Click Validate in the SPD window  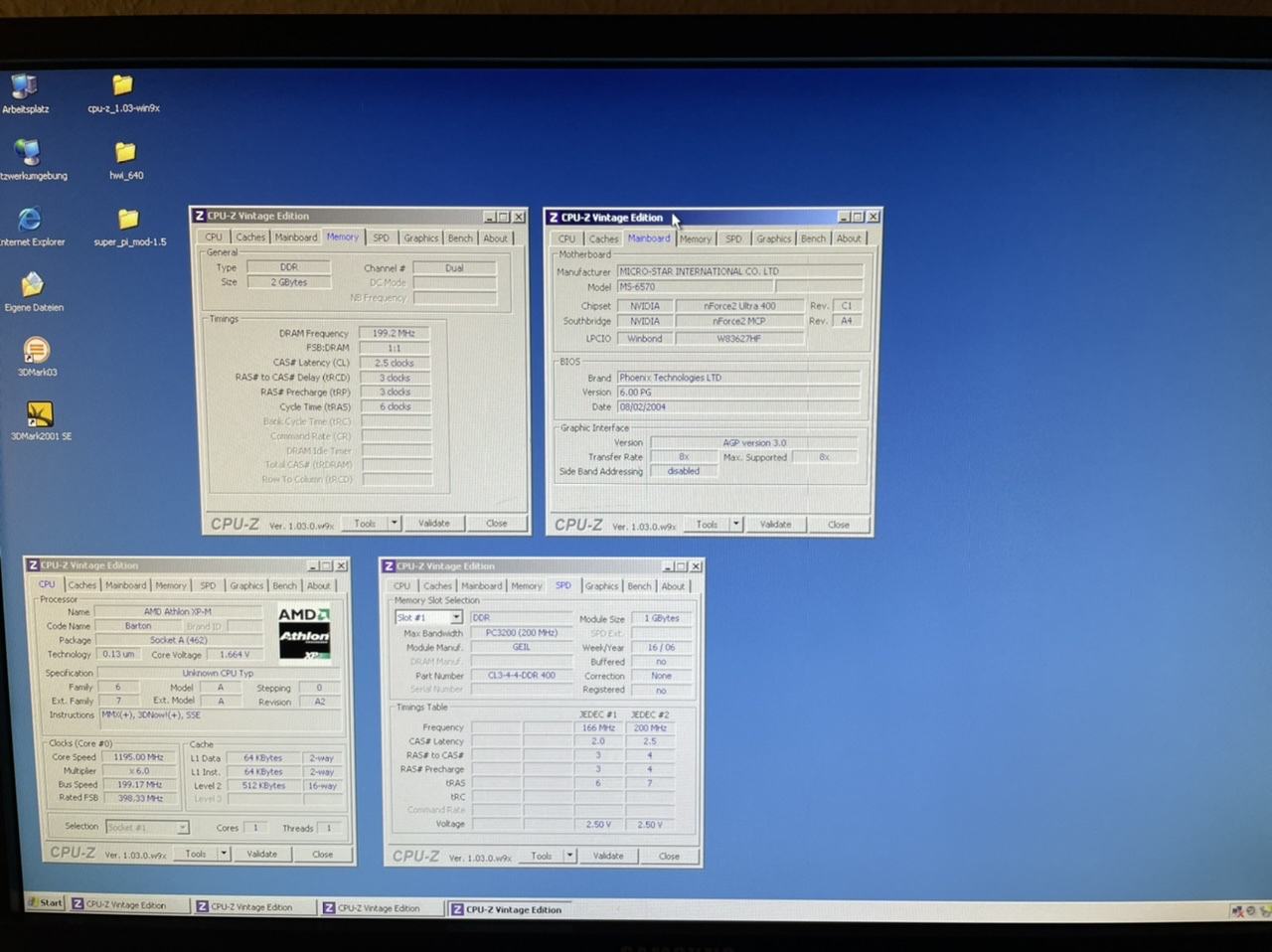(608, 856)
